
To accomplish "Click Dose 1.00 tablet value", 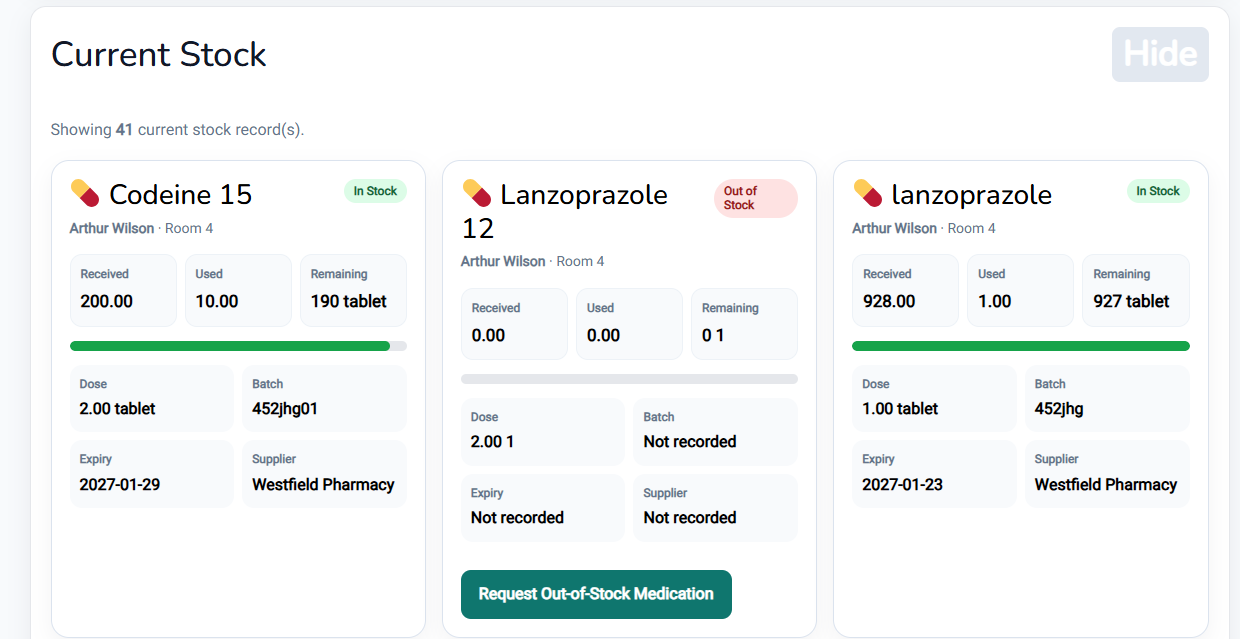I will click(900, 408).
